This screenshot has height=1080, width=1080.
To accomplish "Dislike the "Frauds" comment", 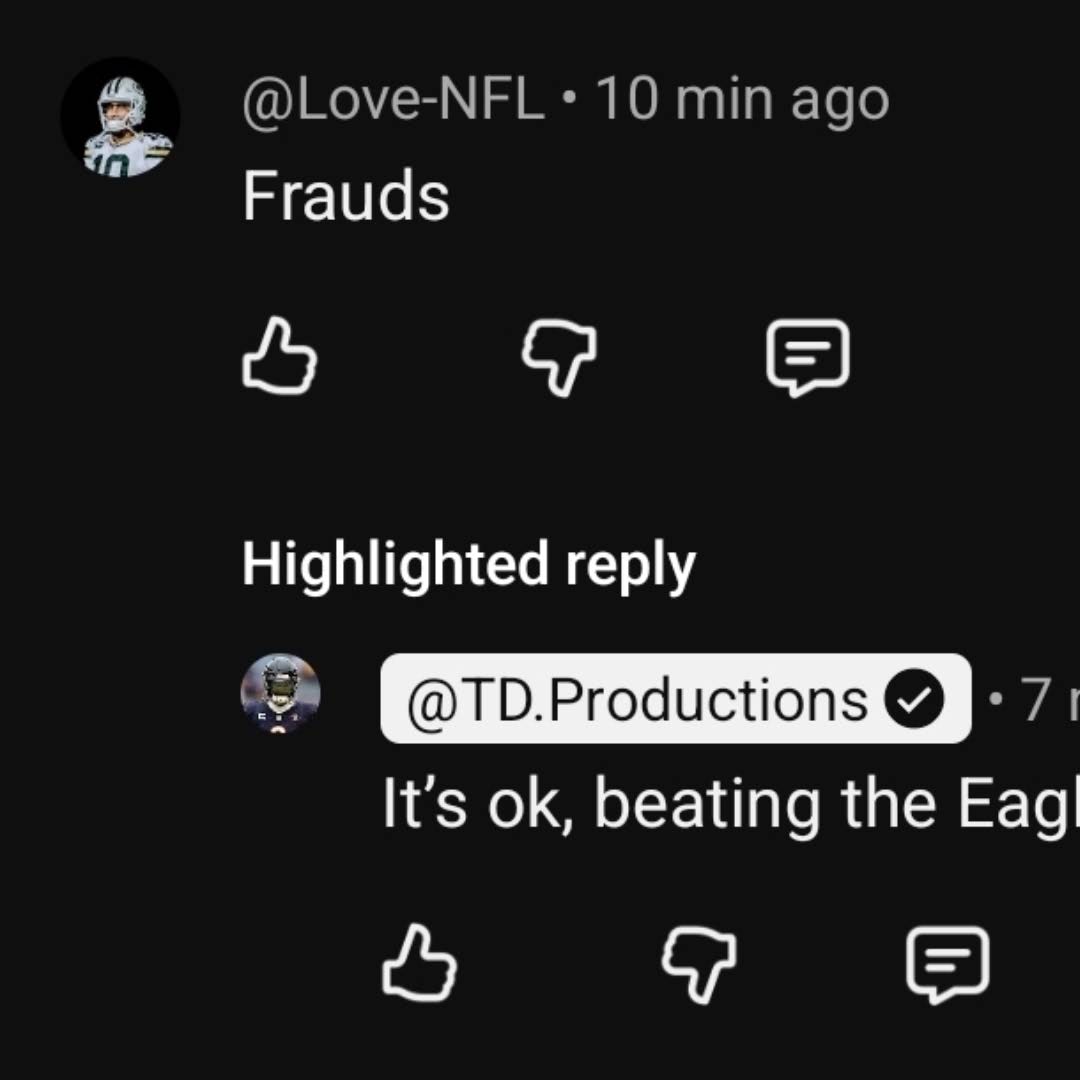I will [x=559, y=358].
